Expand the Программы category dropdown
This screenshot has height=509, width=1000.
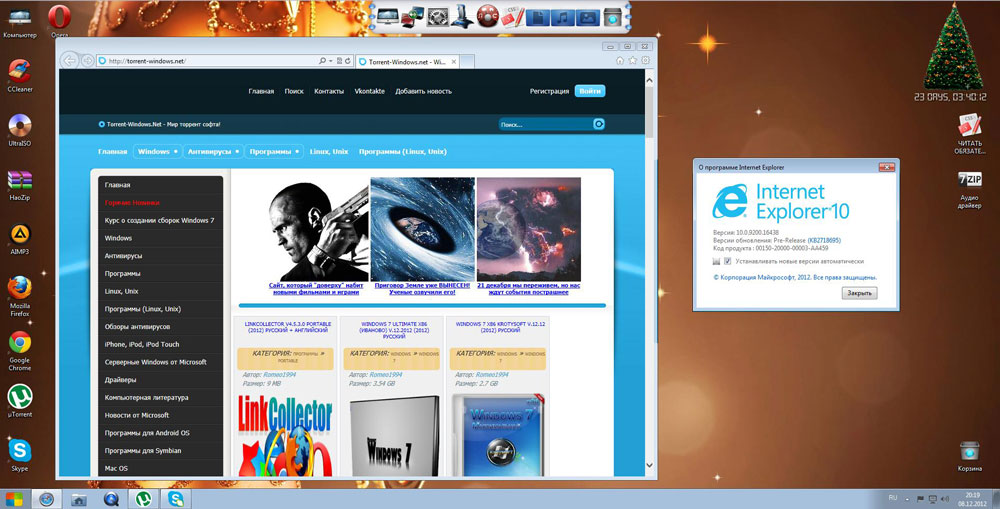click(297, 152)
